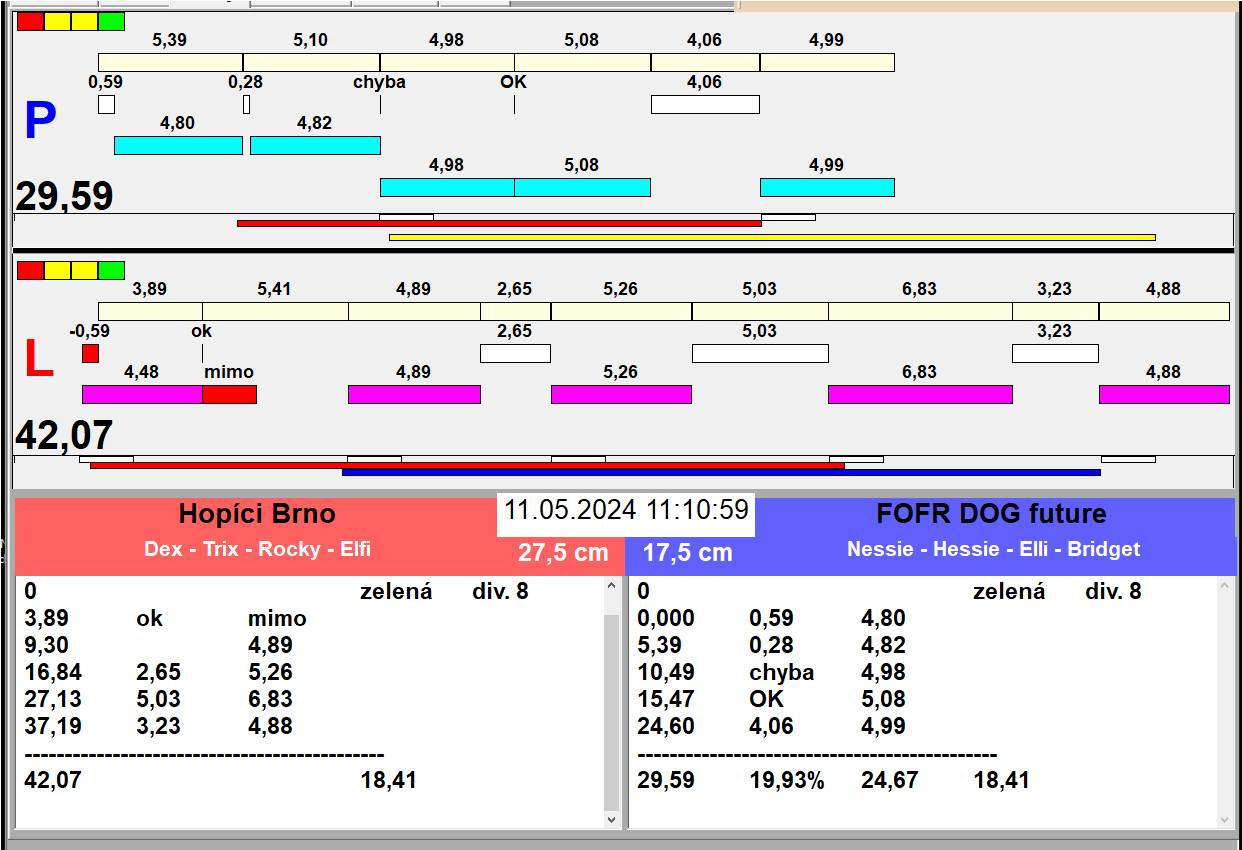Select the '27,13 5,03 6,83' row
This screenshot has width=1242, height=850.
click(310, 700)
